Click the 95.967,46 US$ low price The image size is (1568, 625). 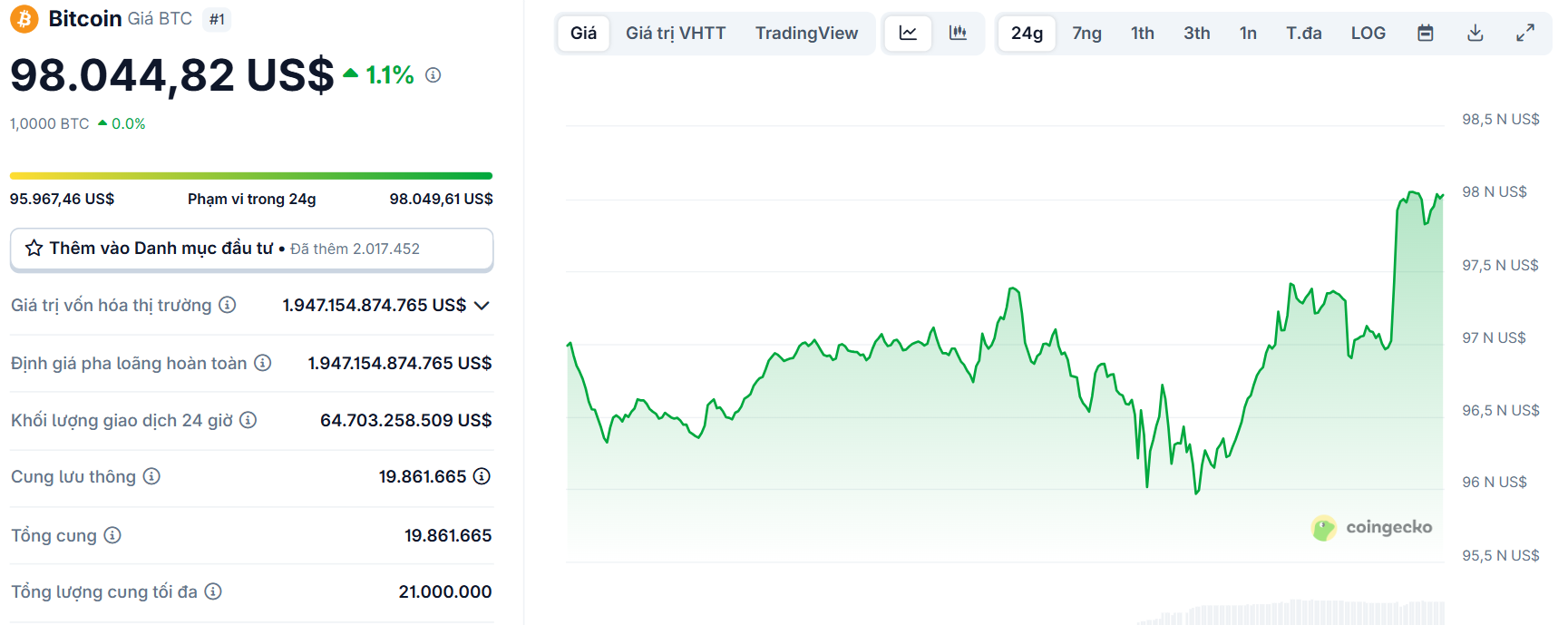tap(63, 199)
